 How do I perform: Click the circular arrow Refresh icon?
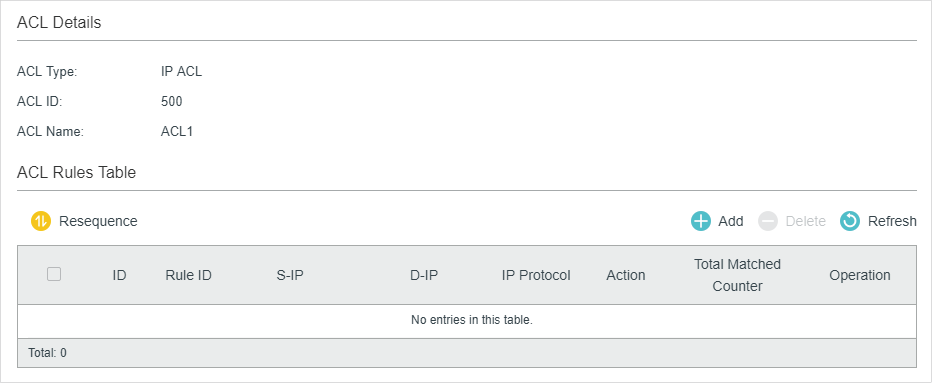(x=850, y=221)
